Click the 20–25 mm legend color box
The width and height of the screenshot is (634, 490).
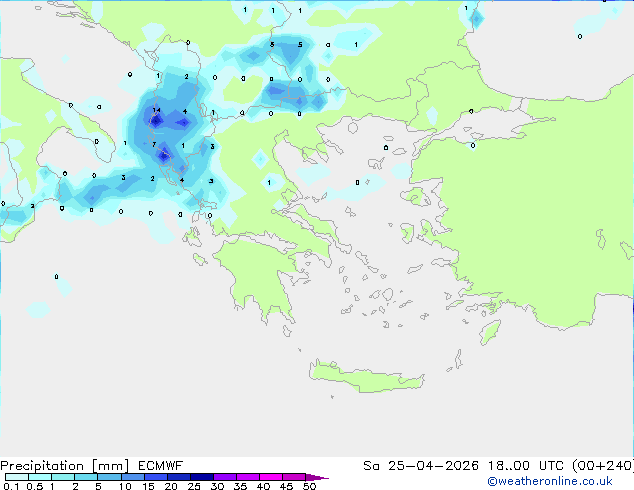(x=179, y=477)
